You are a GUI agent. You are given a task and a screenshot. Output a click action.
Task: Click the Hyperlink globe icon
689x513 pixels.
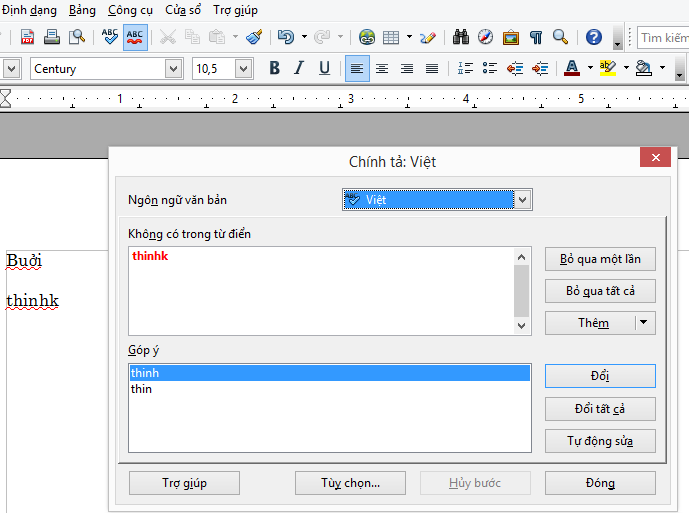pyautogui.click(x=366, y=37)
